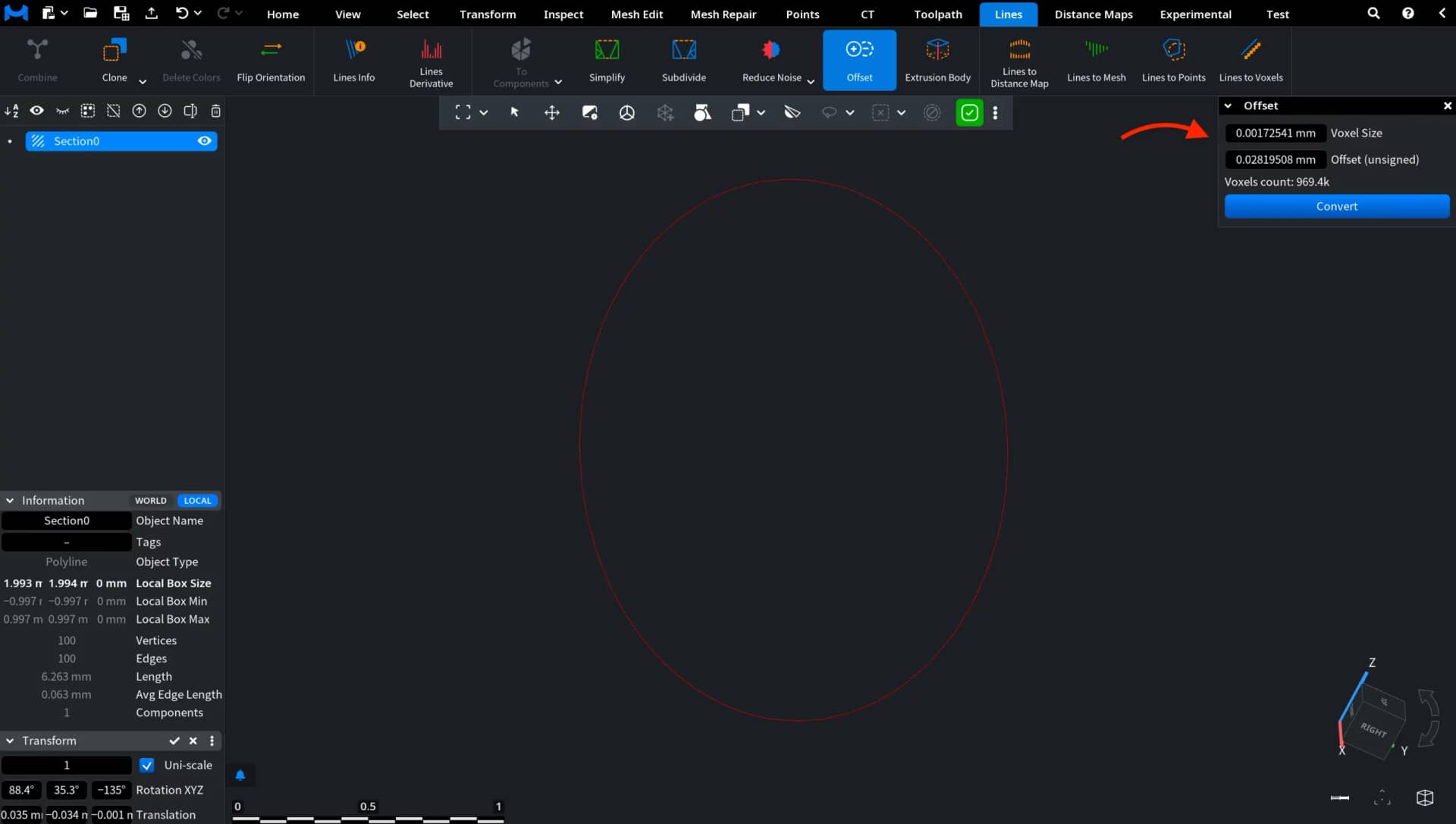Click the move crosshair tool in viewport toolbar
Screen dimensions: 1456x824
click(551, 112)
